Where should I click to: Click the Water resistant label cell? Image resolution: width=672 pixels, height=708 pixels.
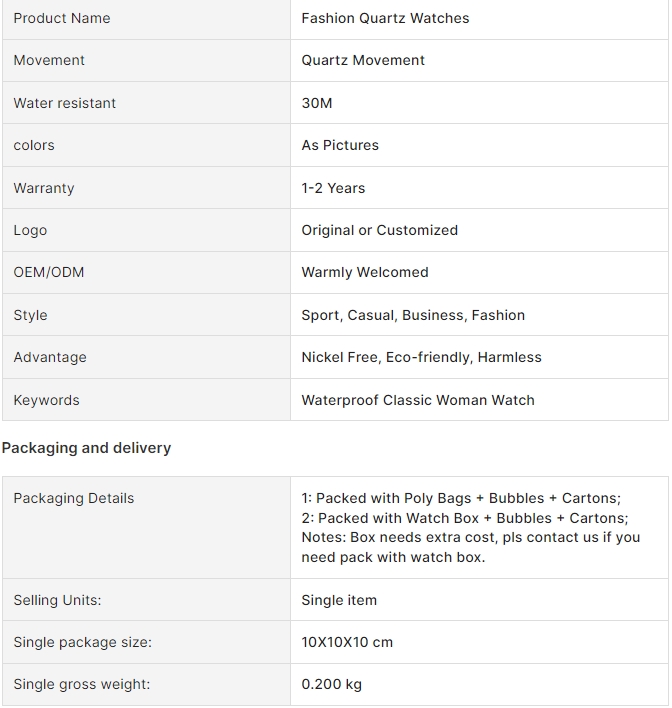click(146, 103)
